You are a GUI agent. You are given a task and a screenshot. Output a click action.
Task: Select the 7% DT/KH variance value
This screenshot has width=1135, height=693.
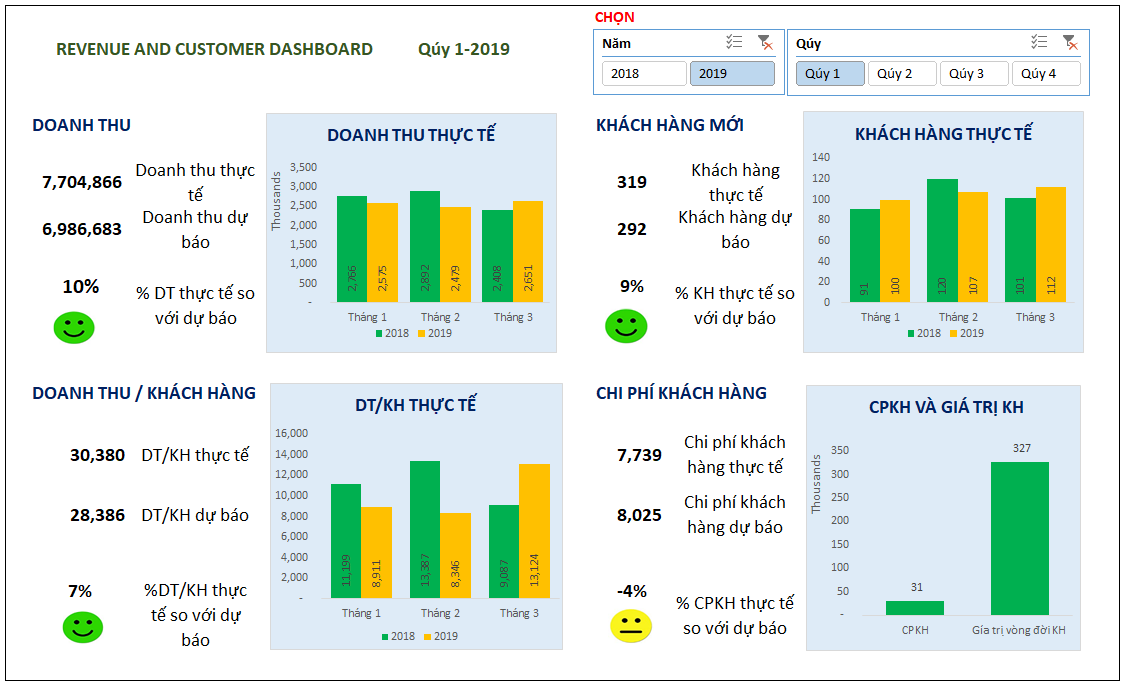point(80,591)
